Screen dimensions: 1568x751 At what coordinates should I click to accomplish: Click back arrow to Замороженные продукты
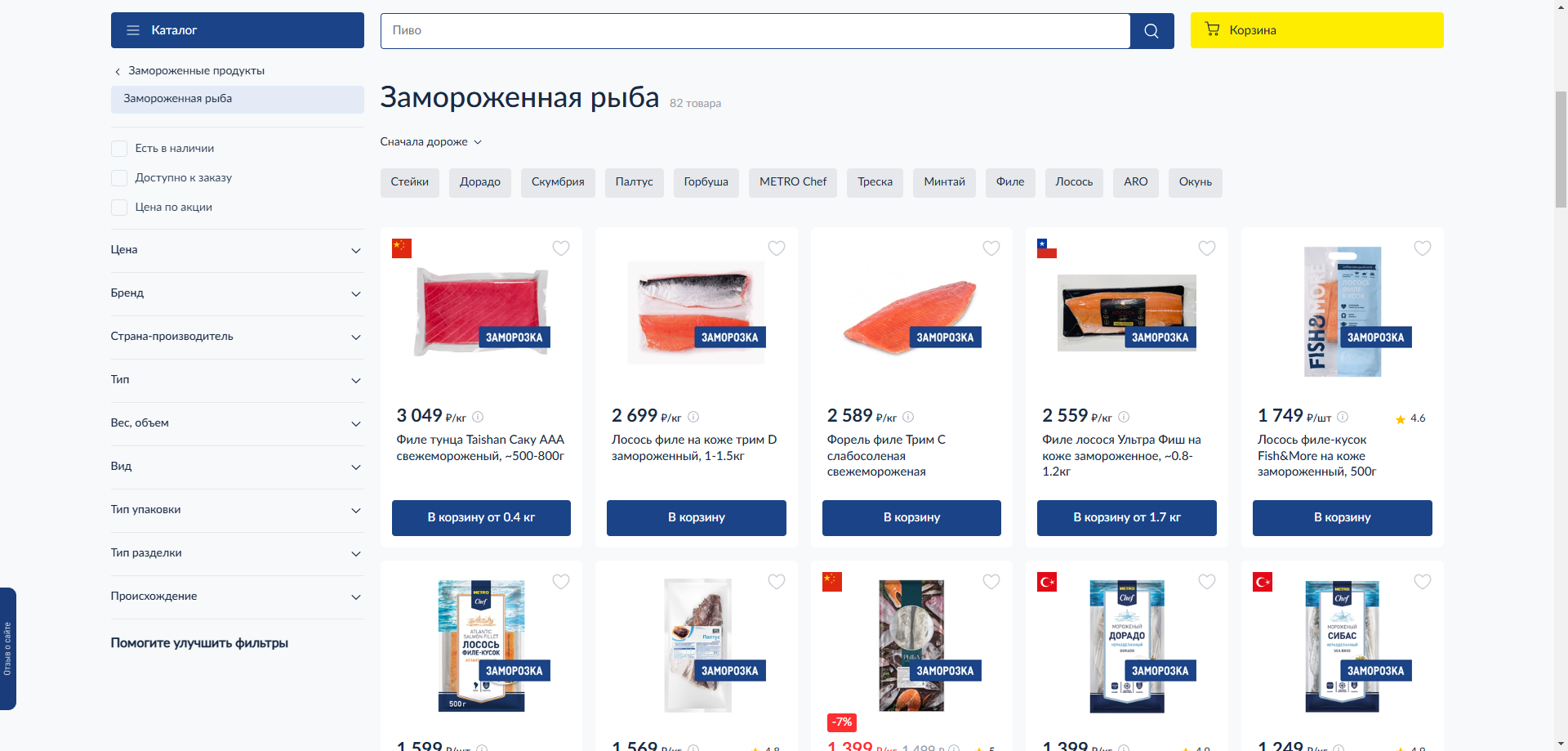point(118,72)
